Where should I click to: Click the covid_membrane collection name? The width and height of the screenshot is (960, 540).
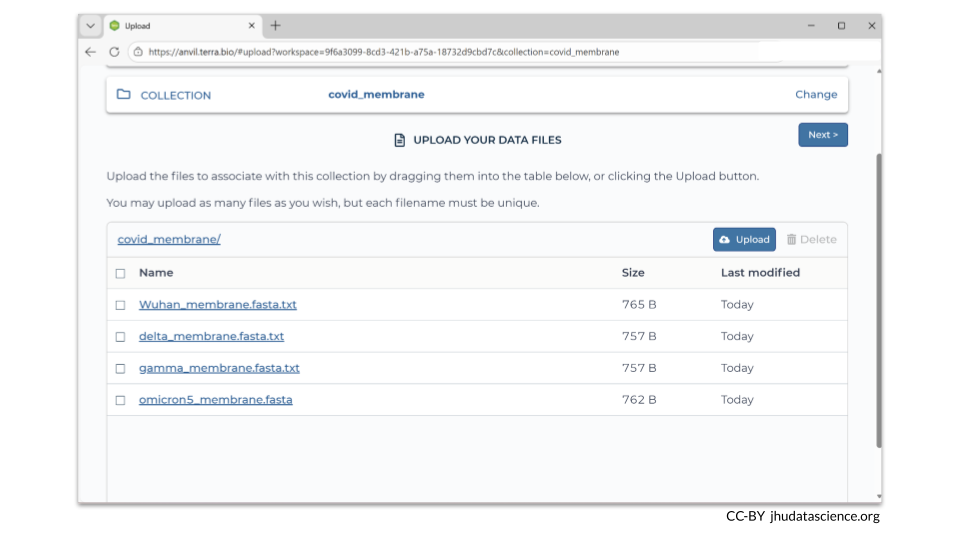coord(376,94)
